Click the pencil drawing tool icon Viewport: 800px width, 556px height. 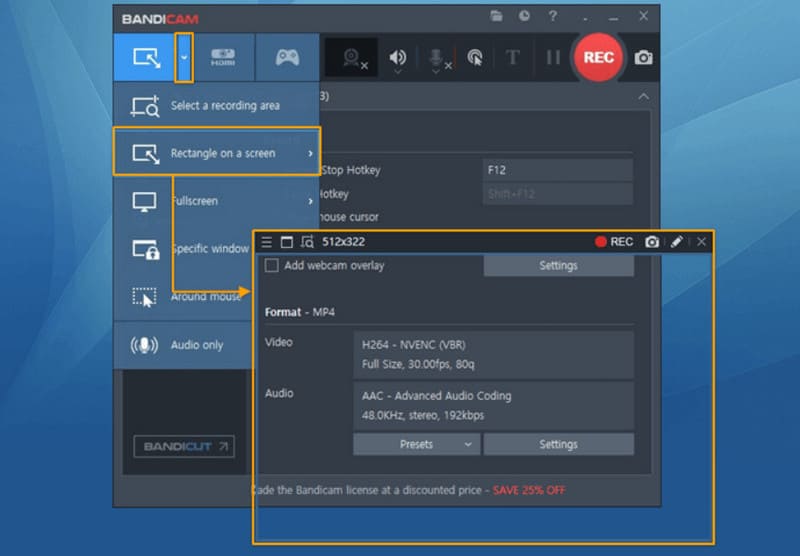click(x=677, y=242)
